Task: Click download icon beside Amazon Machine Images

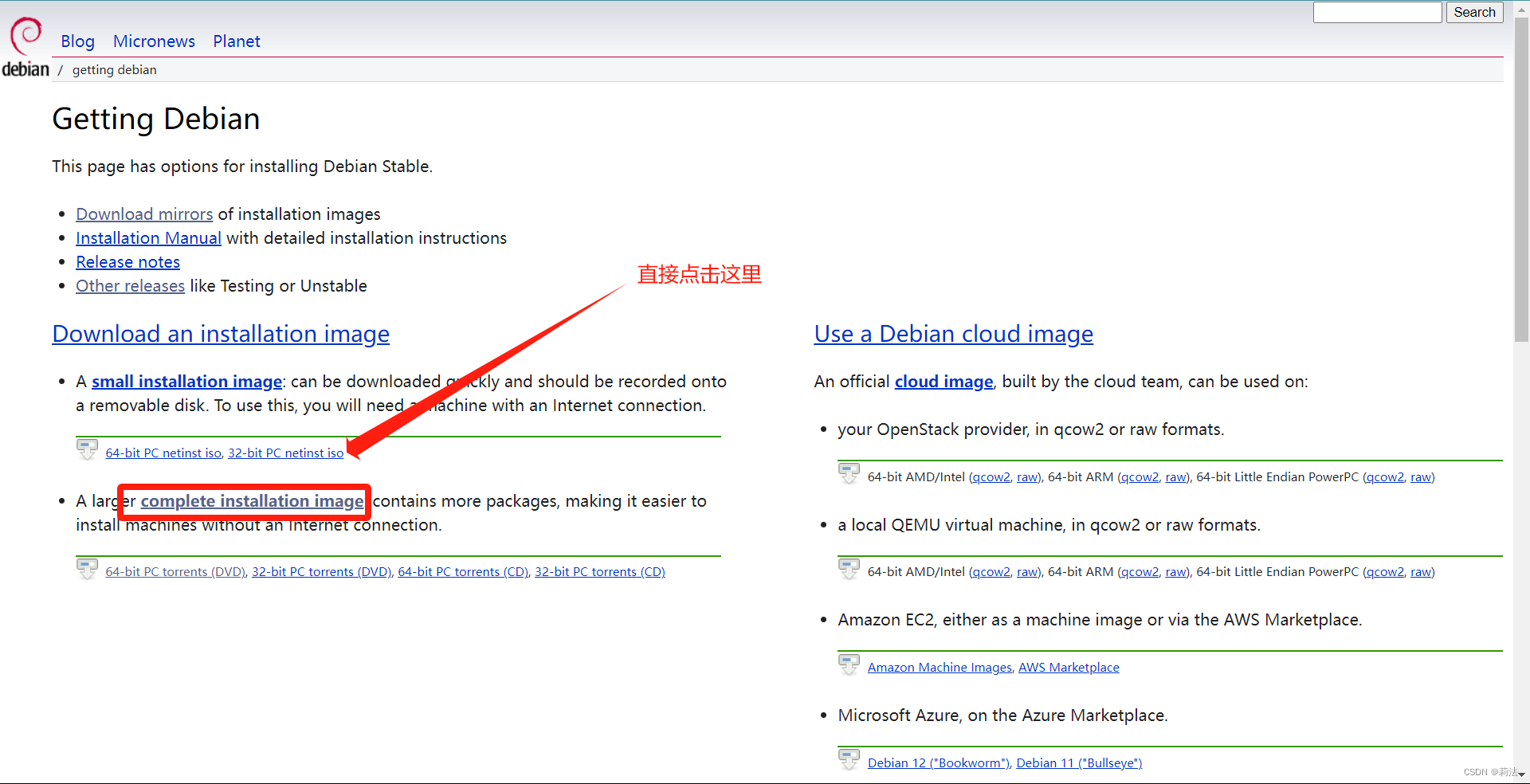Action: point(849,664)
